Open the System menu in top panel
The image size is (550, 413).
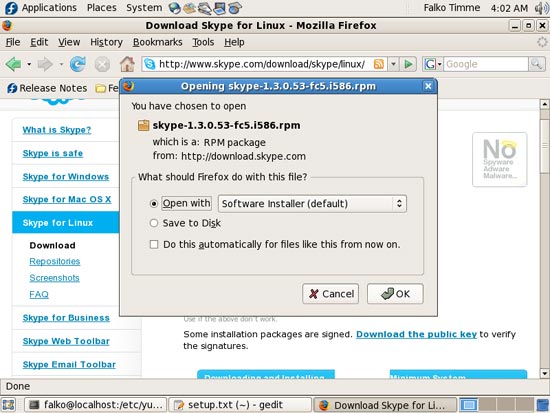click(144, 8)
